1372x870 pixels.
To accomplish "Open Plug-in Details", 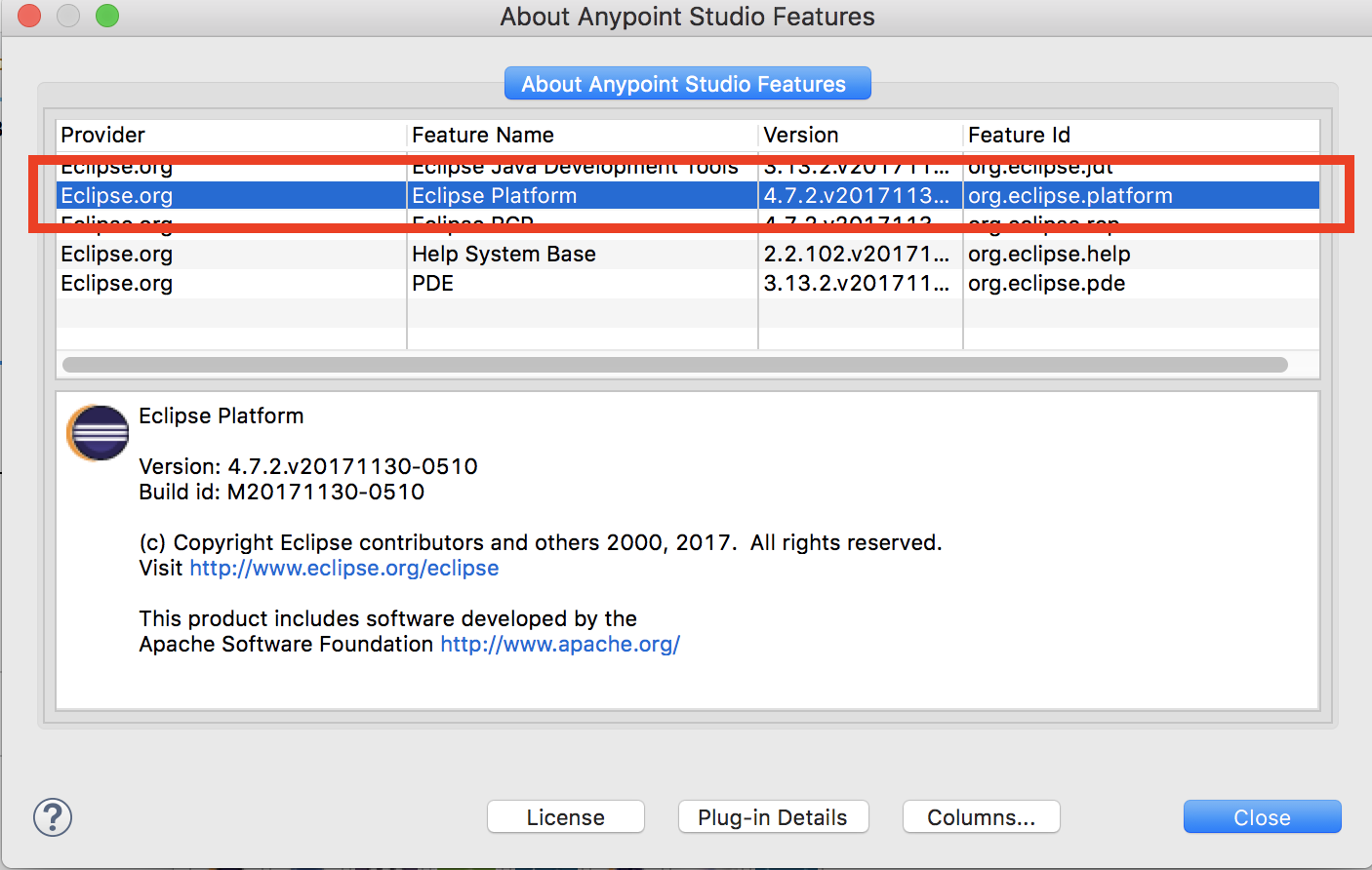I will tap(773, 817).
